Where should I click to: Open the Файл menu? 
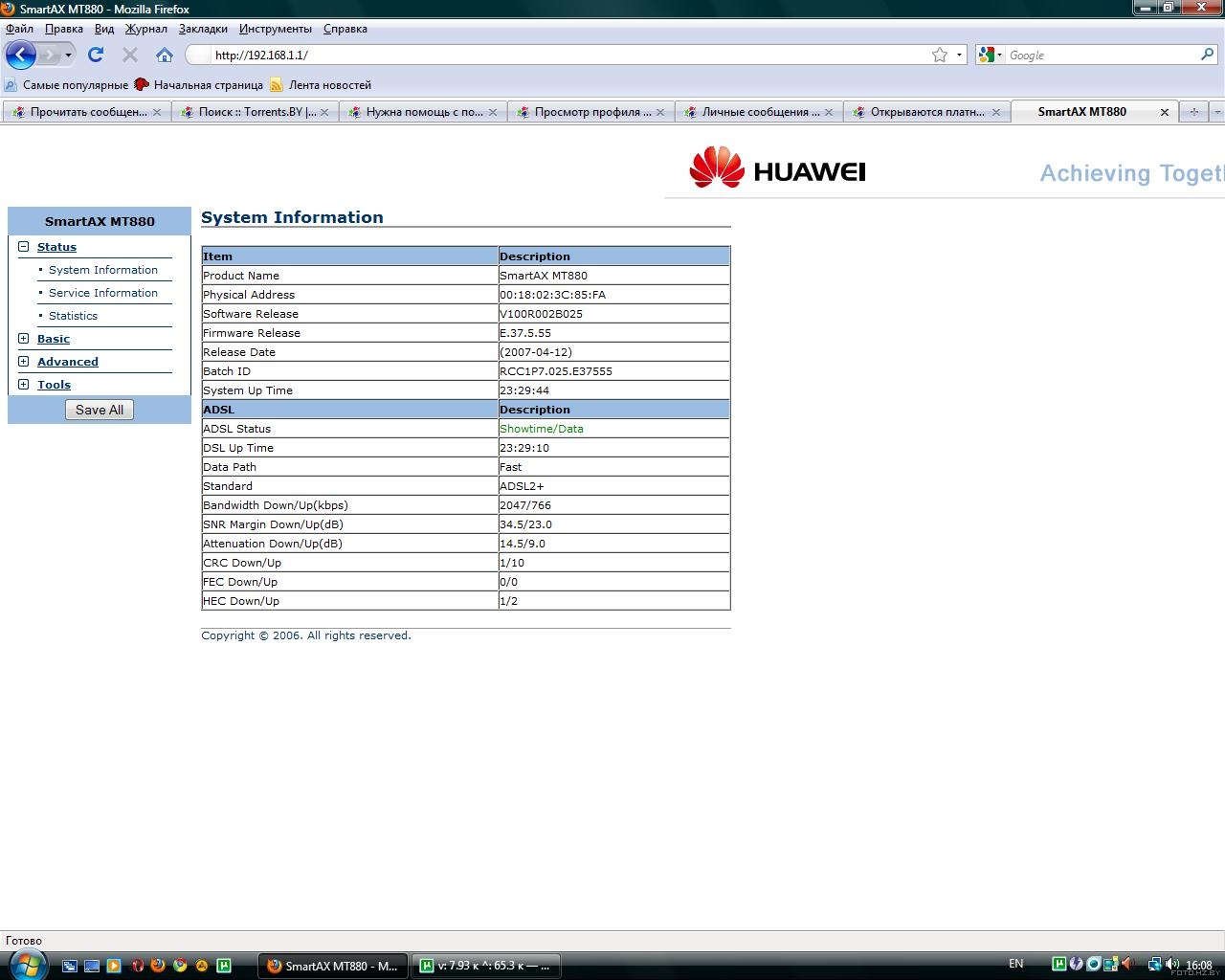(x=19, y=29)
